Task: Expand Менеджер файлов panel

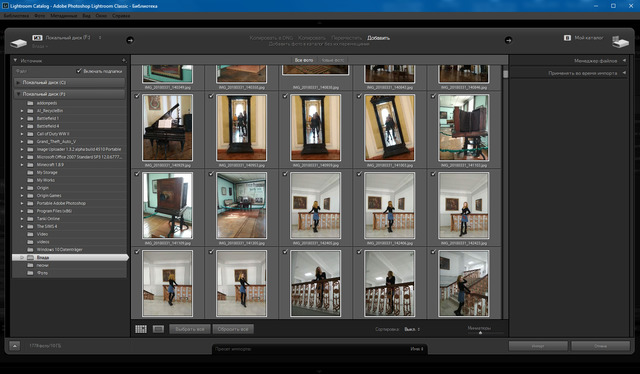Action: click(624, 60)
